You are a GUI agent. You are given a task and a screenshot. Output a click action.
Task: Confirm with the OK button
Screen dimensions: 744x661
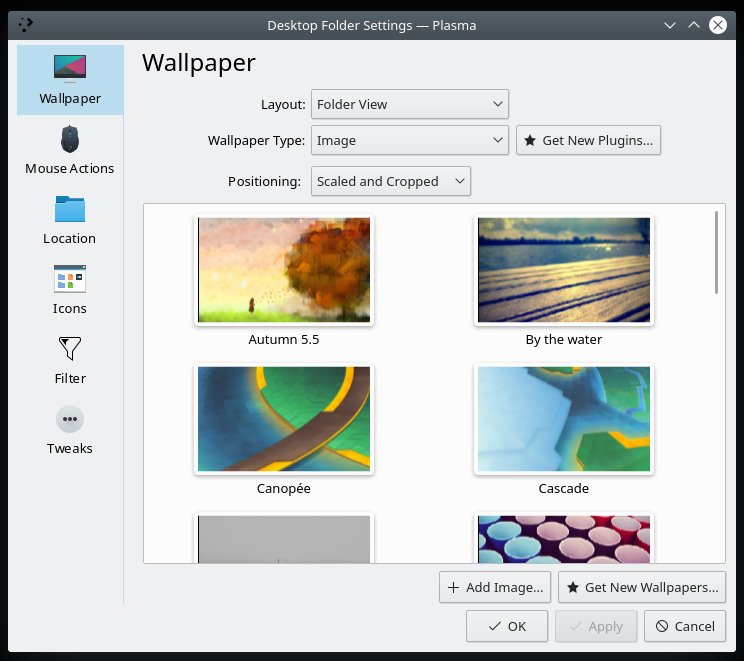point(507,626)
